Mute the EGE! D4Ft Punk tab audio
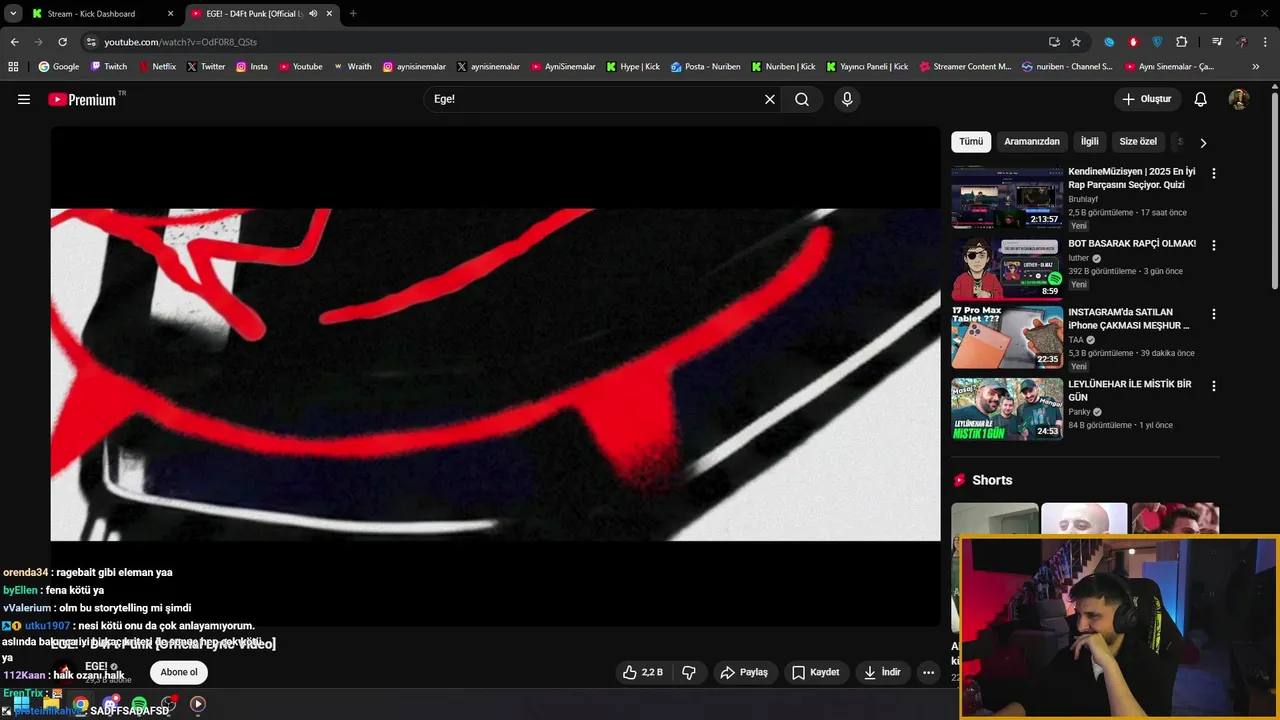This screenshot has width=1280, height=720. [313, 14]
